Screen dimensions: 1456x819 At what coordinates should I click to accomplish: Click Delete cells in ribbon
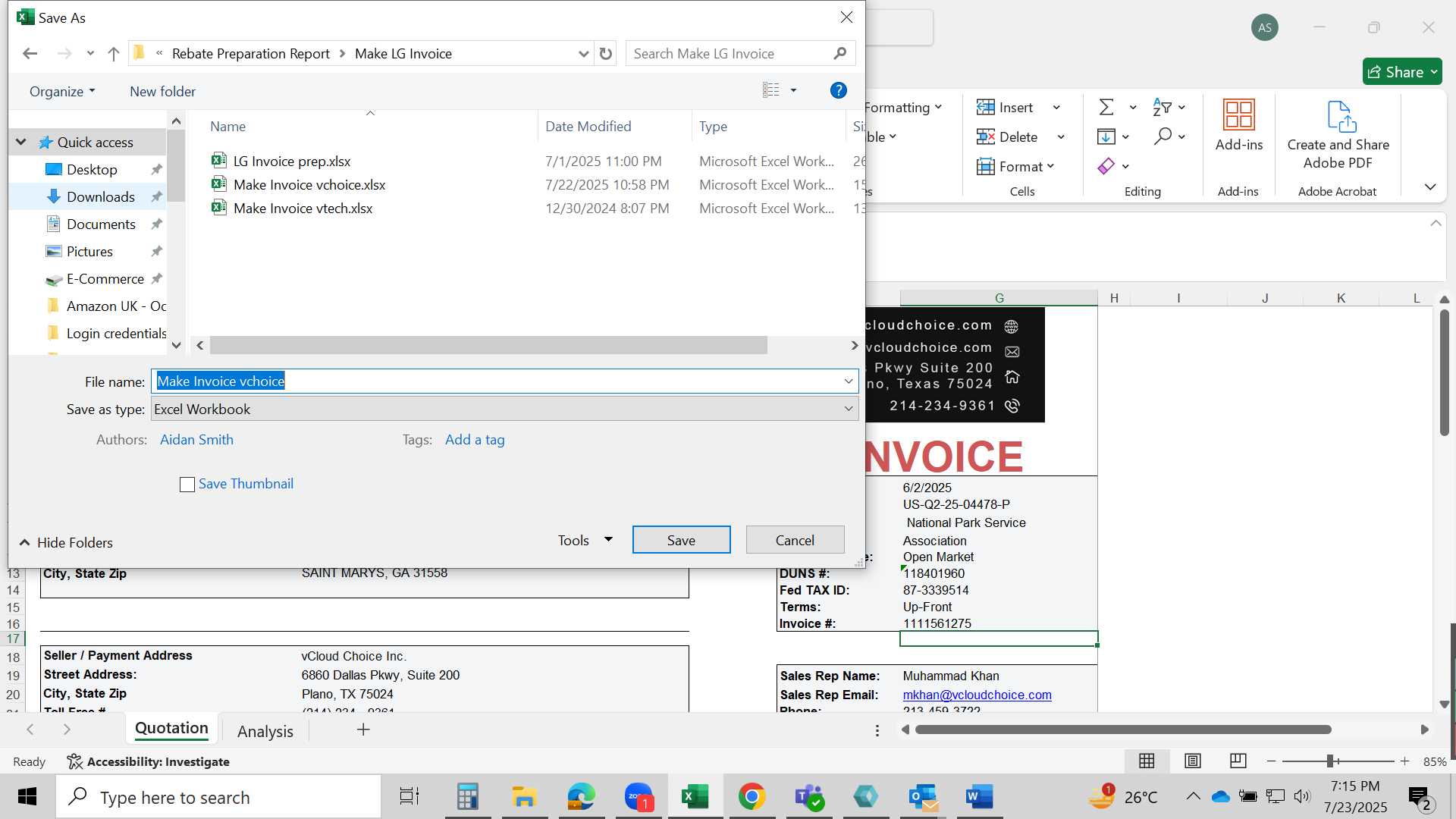[1007, 136]
